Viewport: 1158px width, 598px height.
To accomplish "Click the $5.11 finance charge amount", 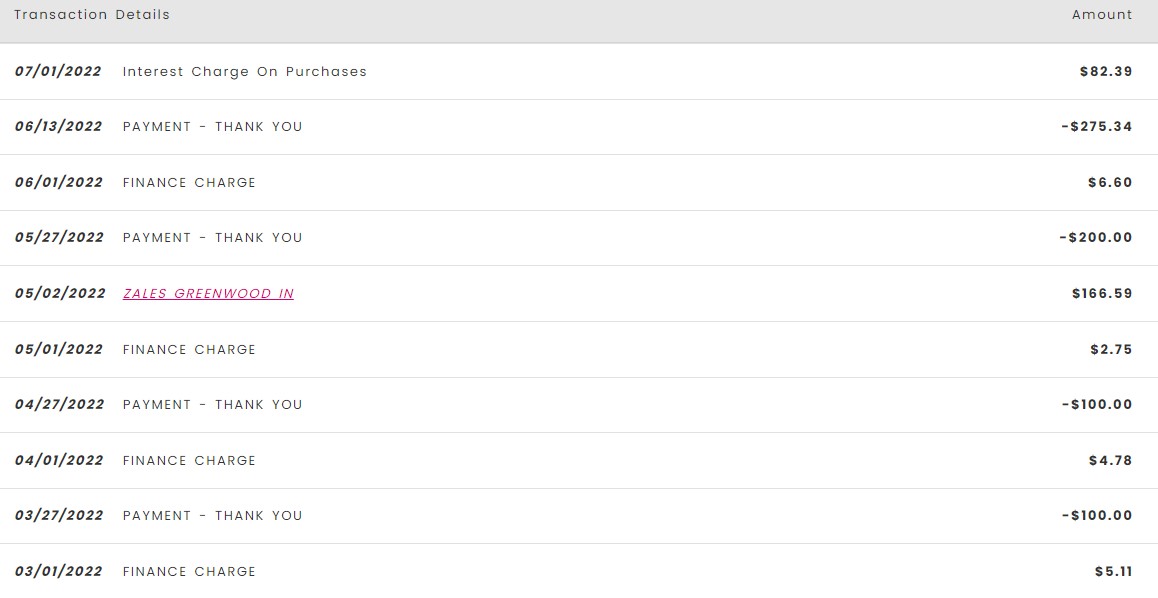I will (x=1113, y=572).
